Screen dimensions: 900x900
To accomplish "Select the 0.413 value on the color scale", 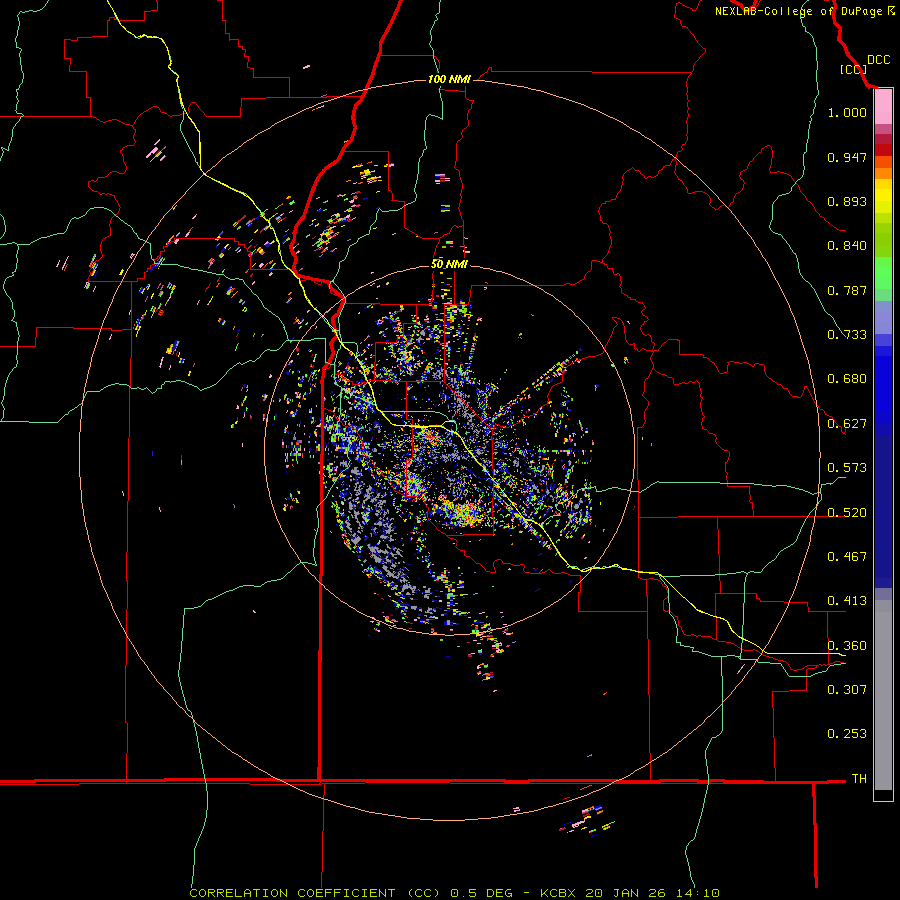I will pos(847,601).
